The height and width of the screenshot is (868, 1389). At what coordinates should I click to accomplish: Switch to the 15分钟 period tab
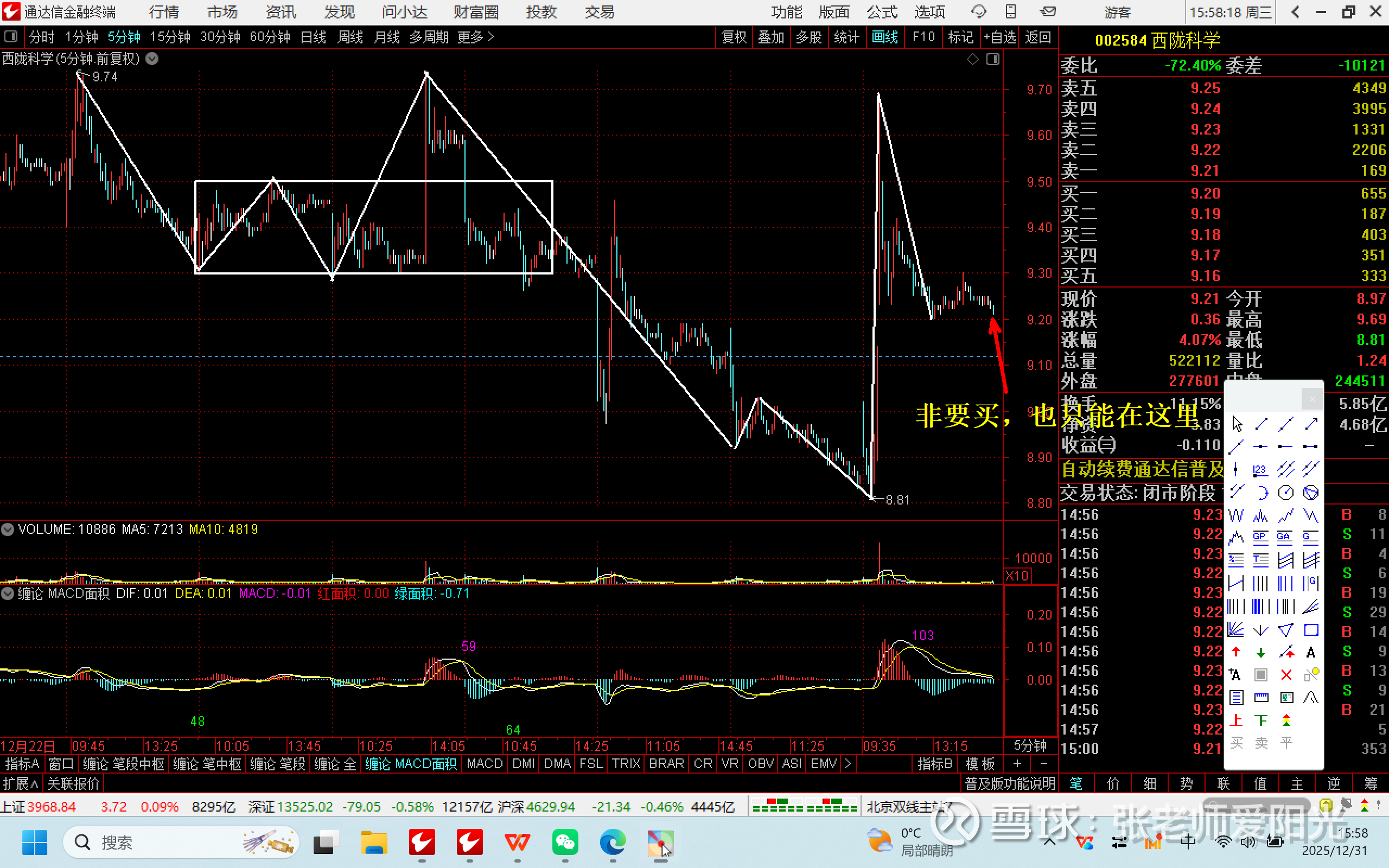(x=170, y=37)
